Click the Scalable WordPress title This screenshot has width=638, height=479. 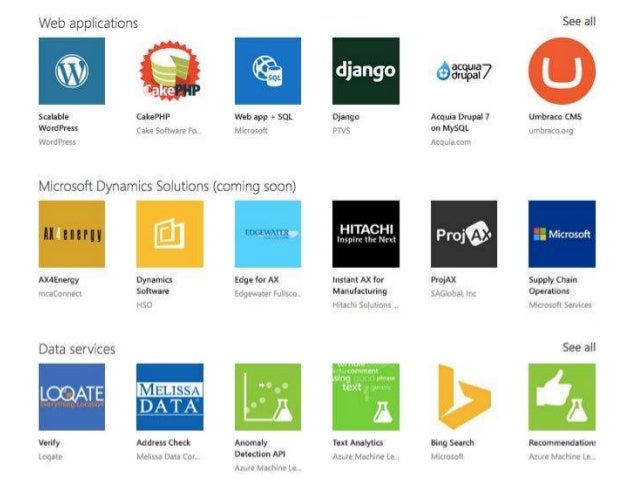click(x=58, y=122)
